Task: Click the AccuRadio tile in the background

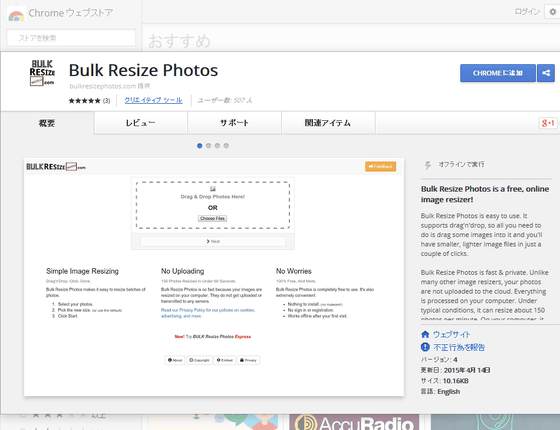Action: (354, 422)
